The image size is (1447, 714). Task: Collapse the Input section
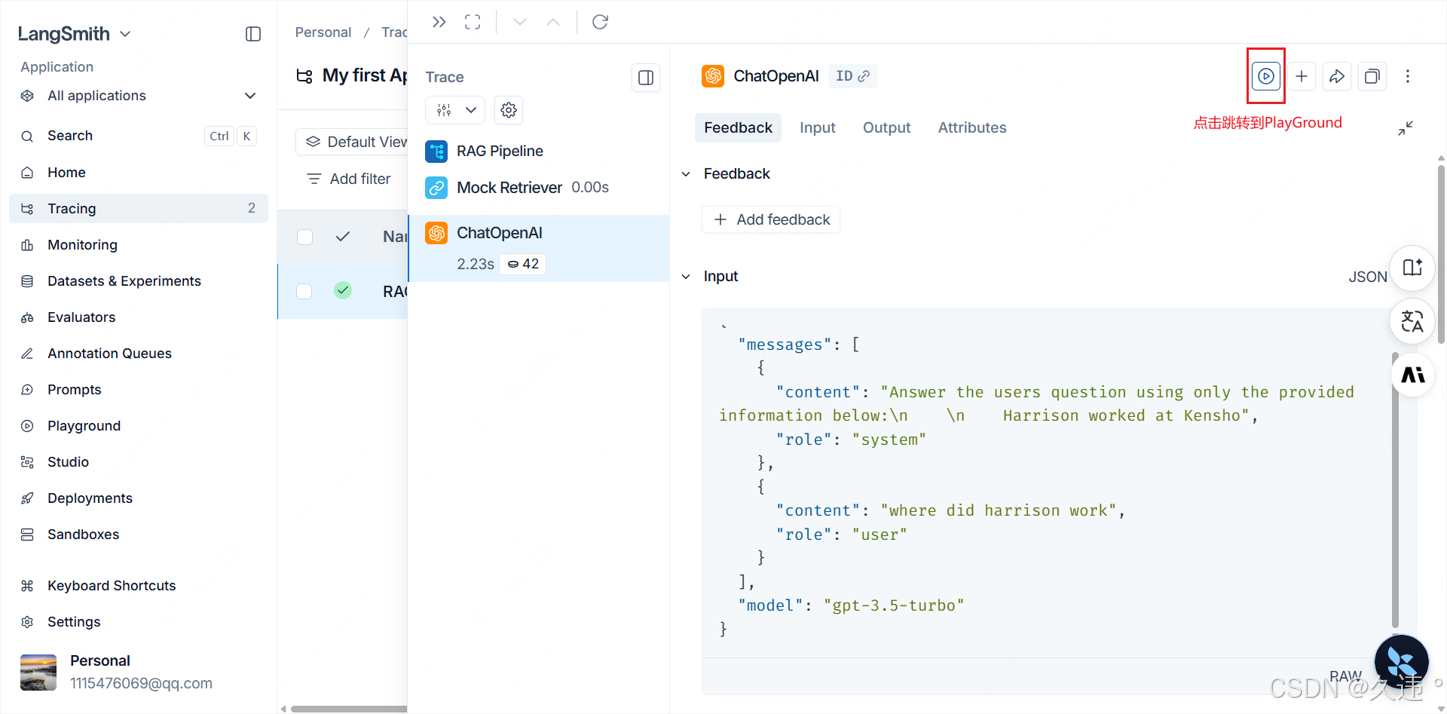pyautogui.click(x=686, y=277)
